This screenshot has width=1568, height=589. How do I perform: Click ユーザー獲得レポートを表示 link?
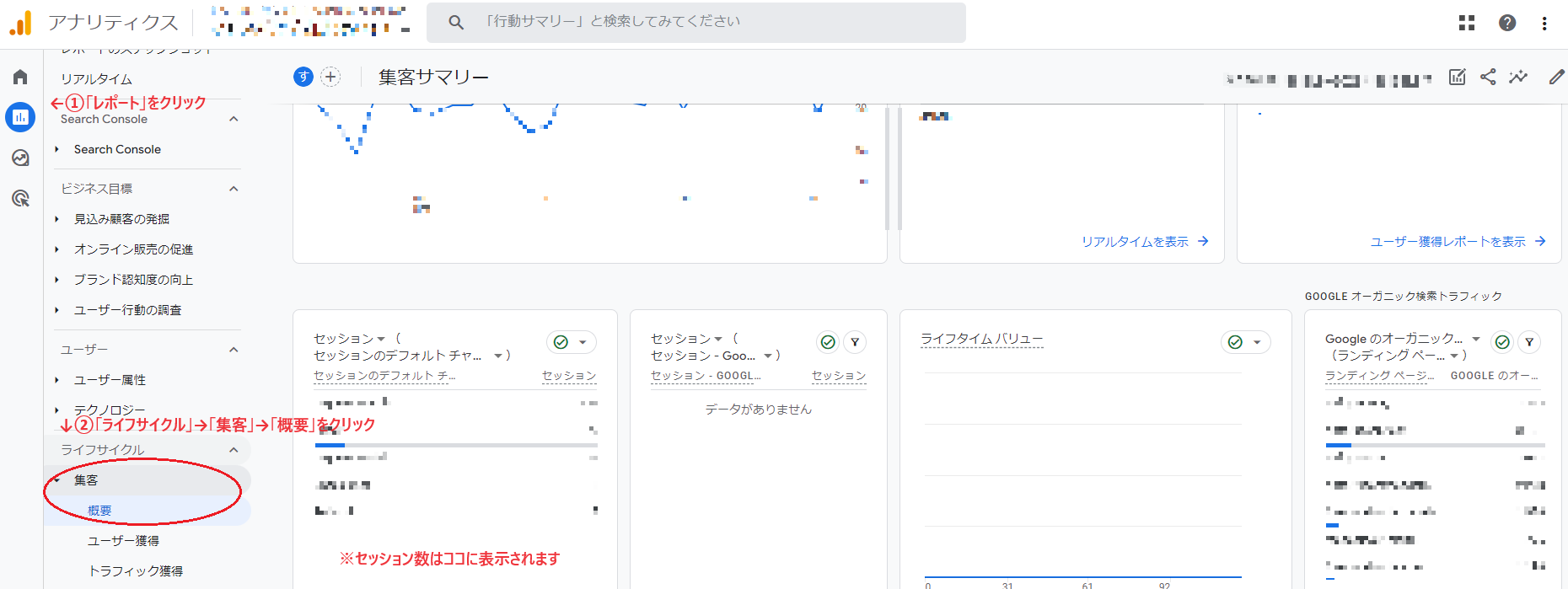(1458, 242)
